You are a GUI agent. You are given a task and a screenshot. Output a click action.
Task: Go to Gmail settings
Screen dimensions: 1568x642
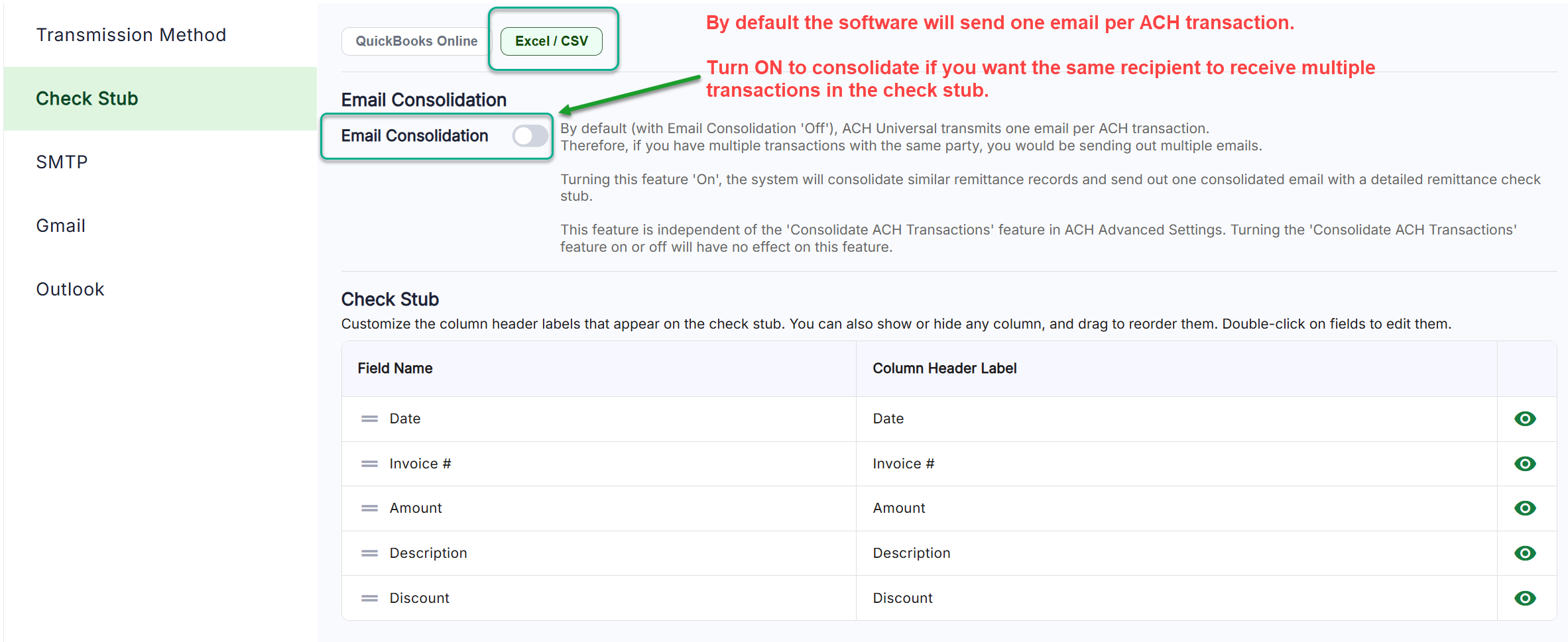61,225
